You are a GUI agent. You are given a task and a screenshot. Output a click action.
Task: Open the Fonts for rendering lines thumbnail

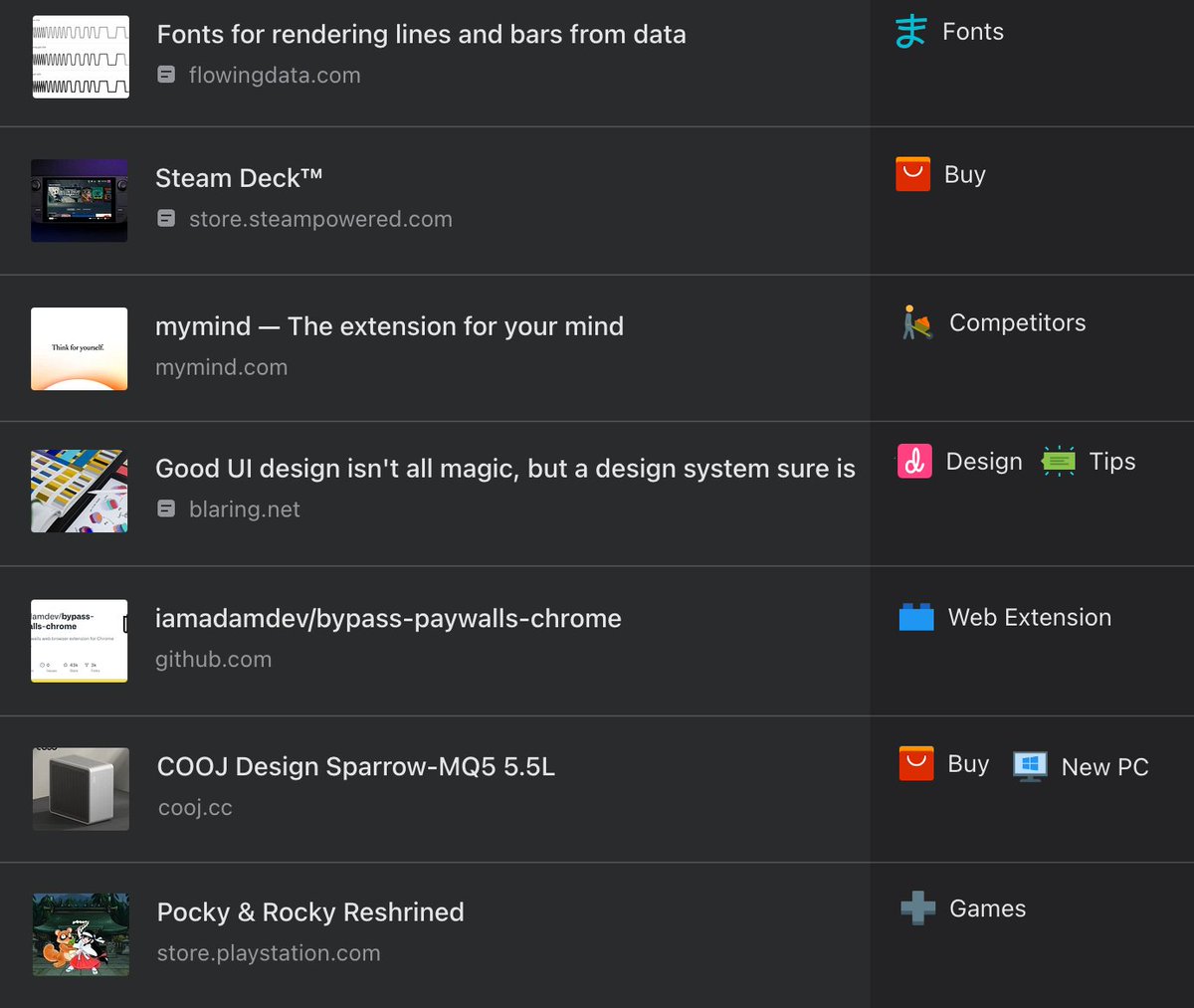tap(81, 57)
